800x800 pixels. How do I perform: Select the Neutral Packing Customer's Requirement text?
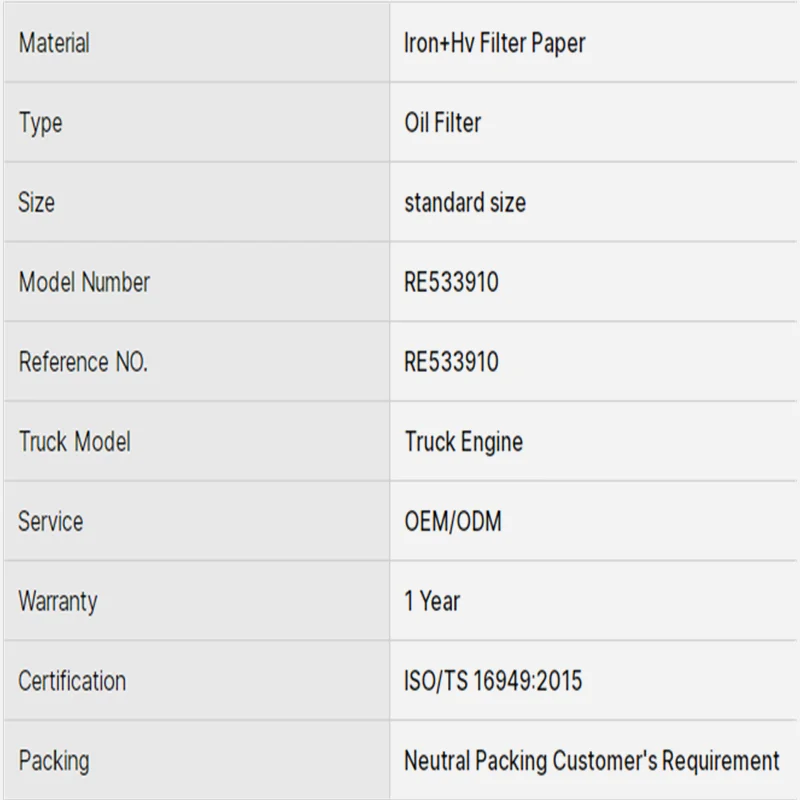click(591, 761)
